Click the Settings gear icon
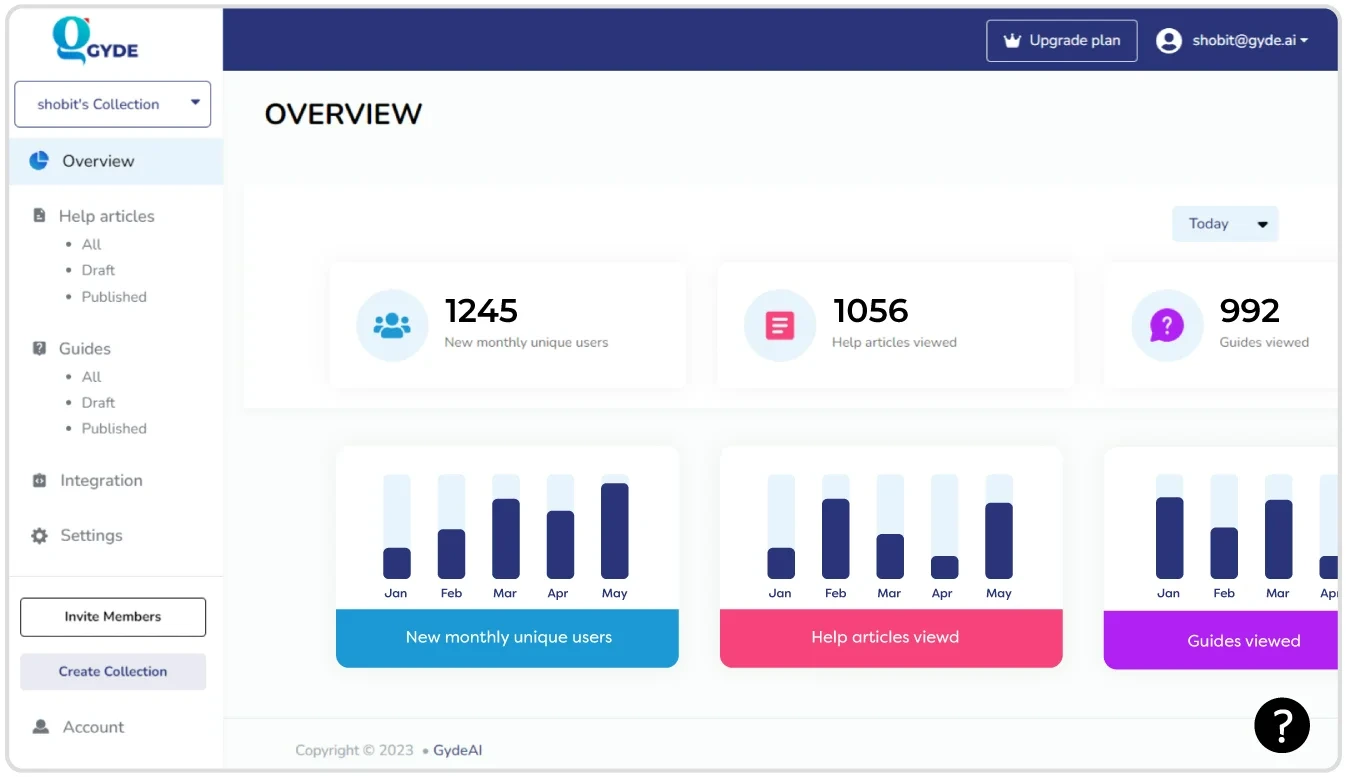1346x777 pixels. point(39,536)
